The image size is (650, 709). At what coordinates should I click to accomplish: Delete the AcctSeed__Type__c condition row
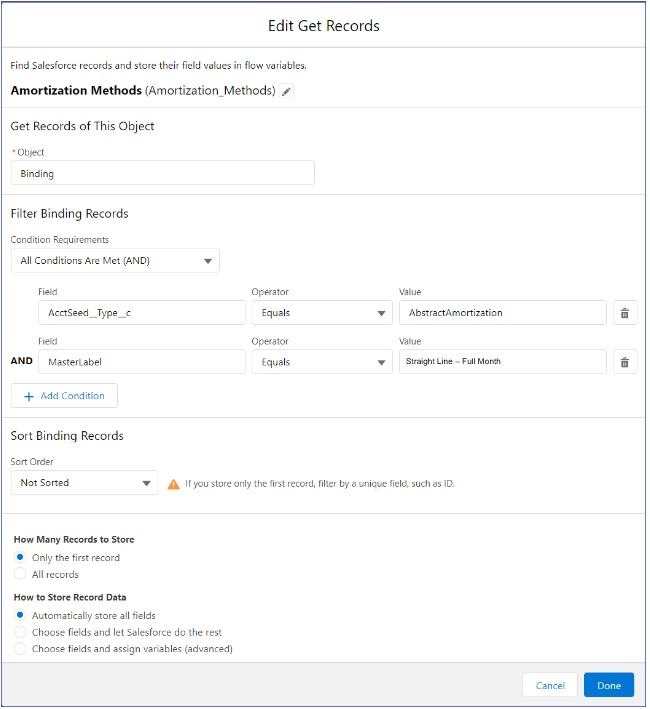tap(624, 313)
